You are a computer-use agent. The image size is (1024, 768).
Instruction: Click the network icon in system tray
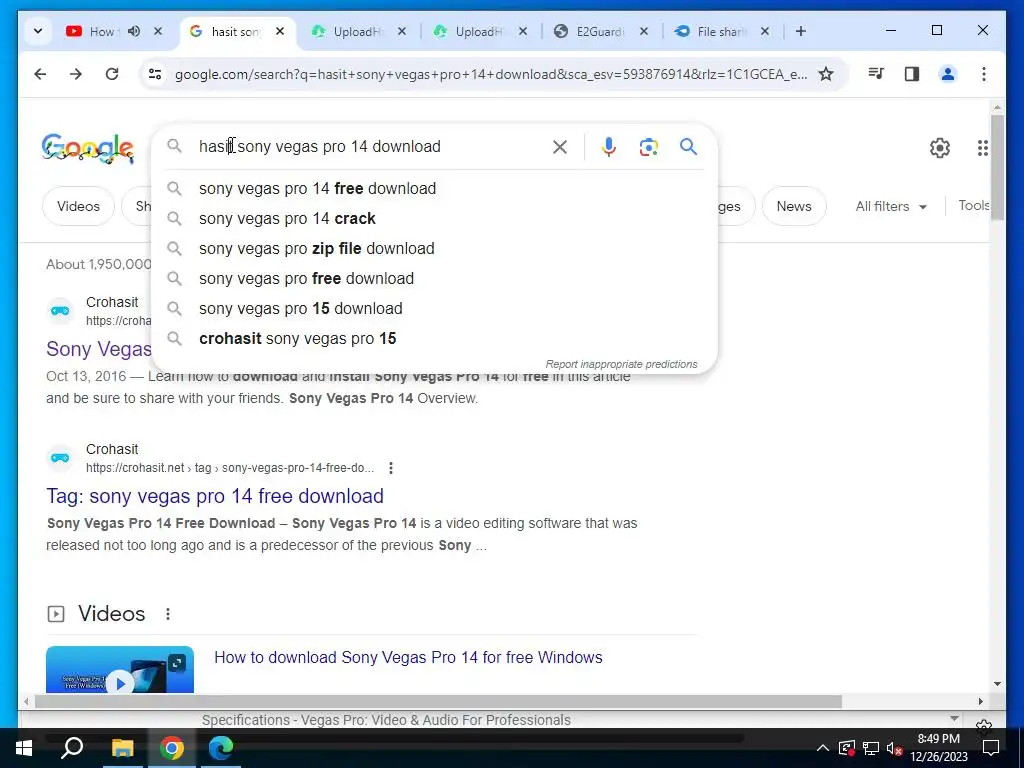(871, 748)
